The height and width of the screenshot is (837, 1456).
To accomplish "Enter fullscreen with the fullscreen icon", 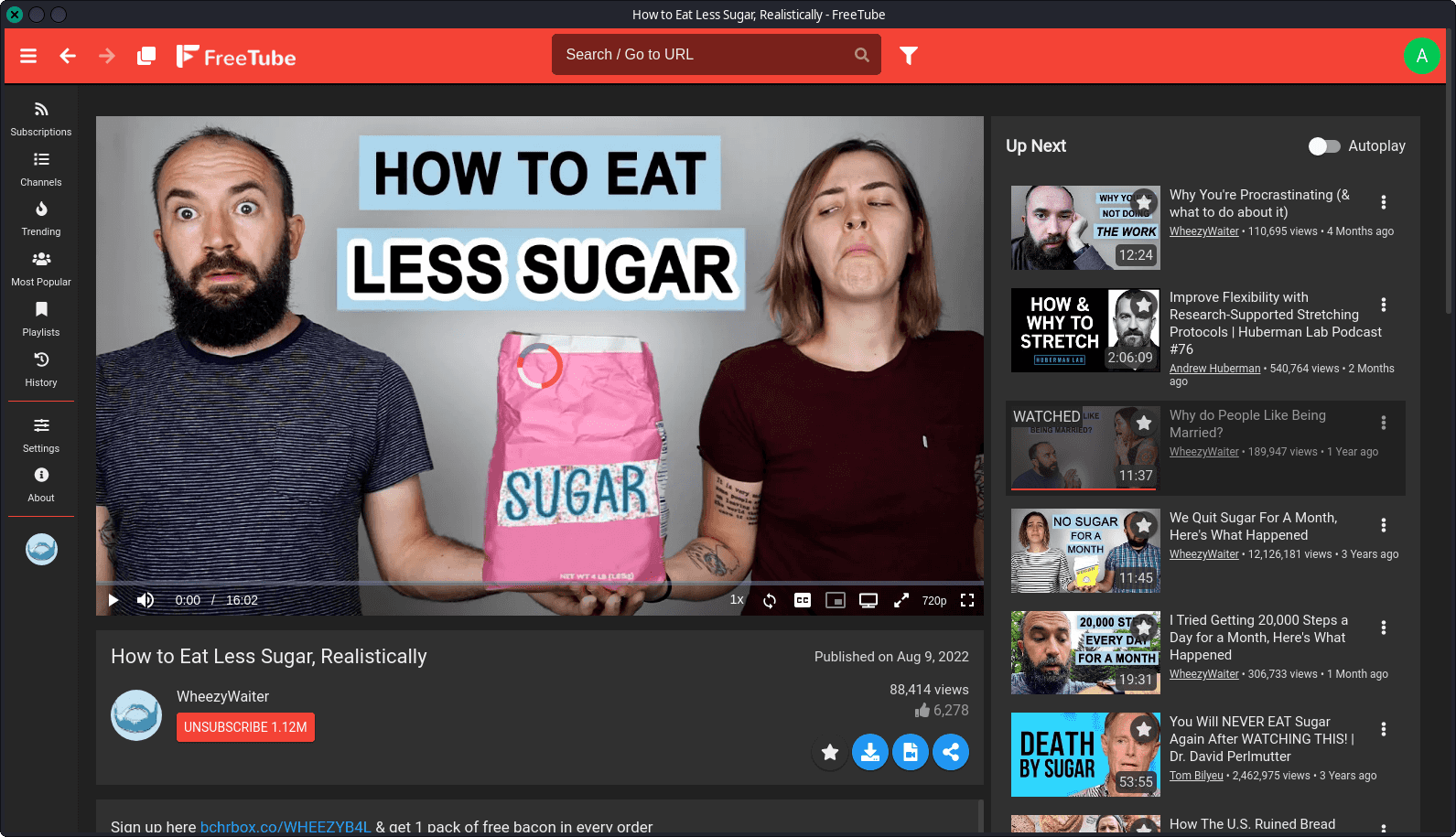I will point(967,600).
